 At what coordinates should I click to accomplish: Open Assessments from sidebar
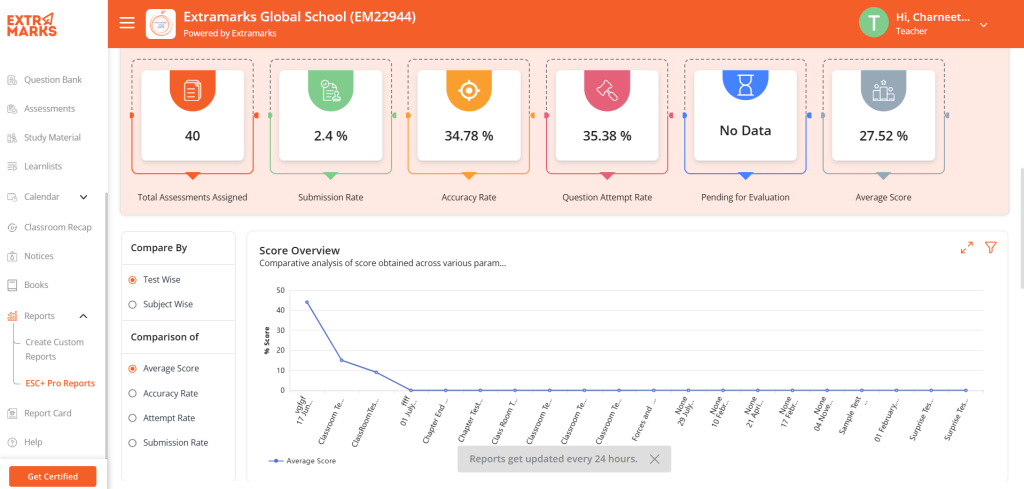(50, 109)
